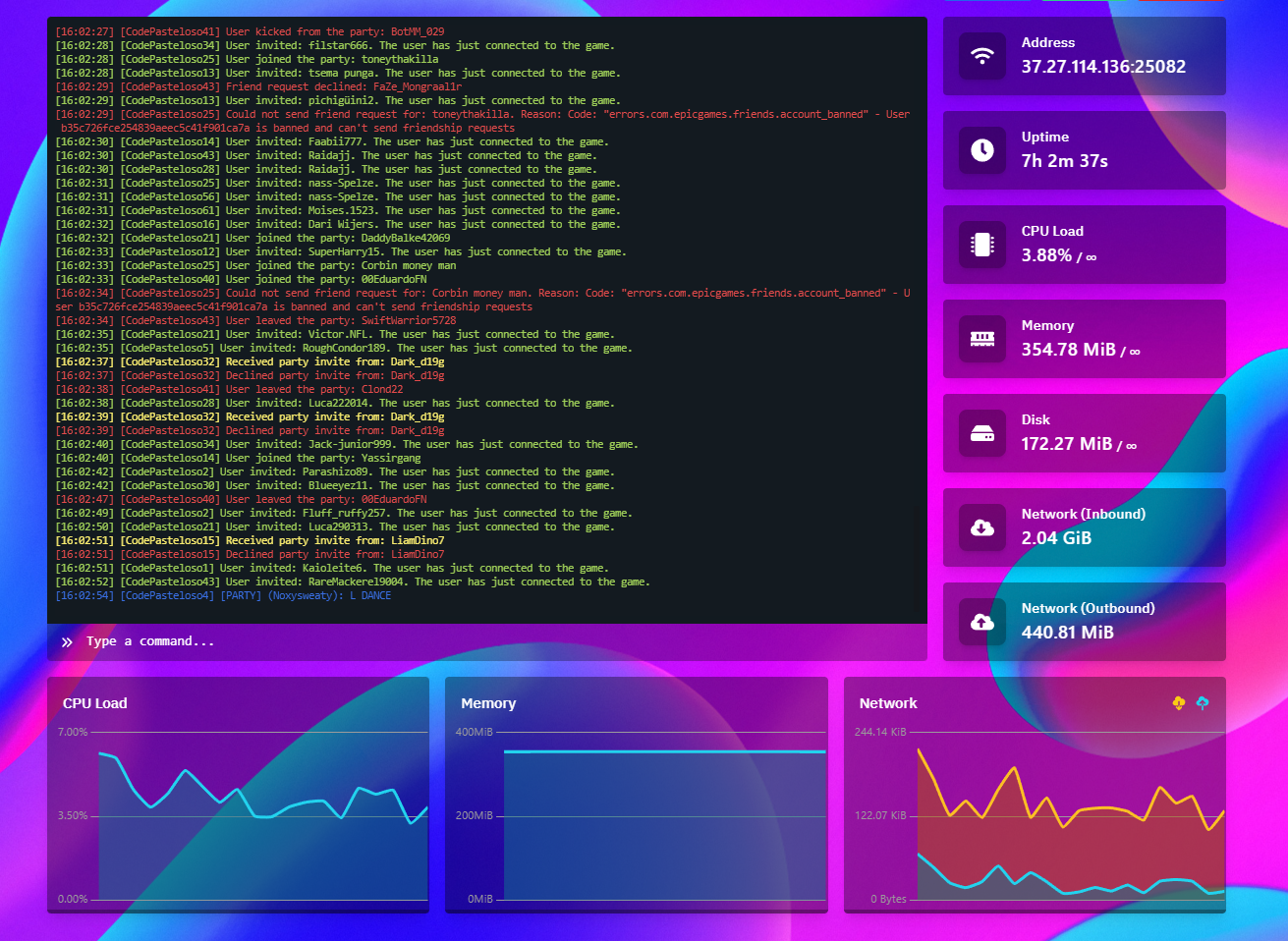Click the log line inviting Fluff_ruffy257
Image resolution: width=1288 pixels, height=941 pixels.
[344, 513]
